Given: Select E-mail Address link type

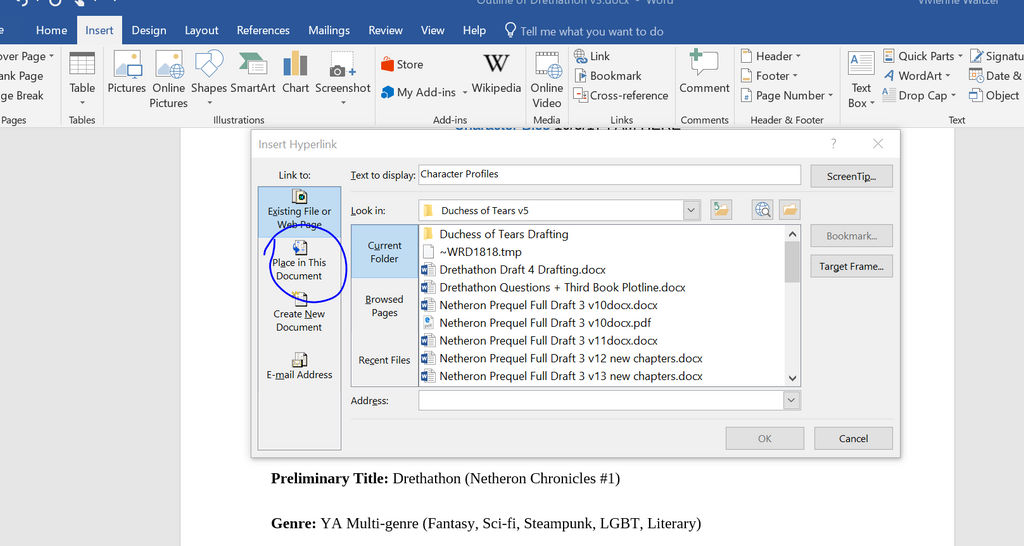Looking at the screenshot, I should 299,366.
